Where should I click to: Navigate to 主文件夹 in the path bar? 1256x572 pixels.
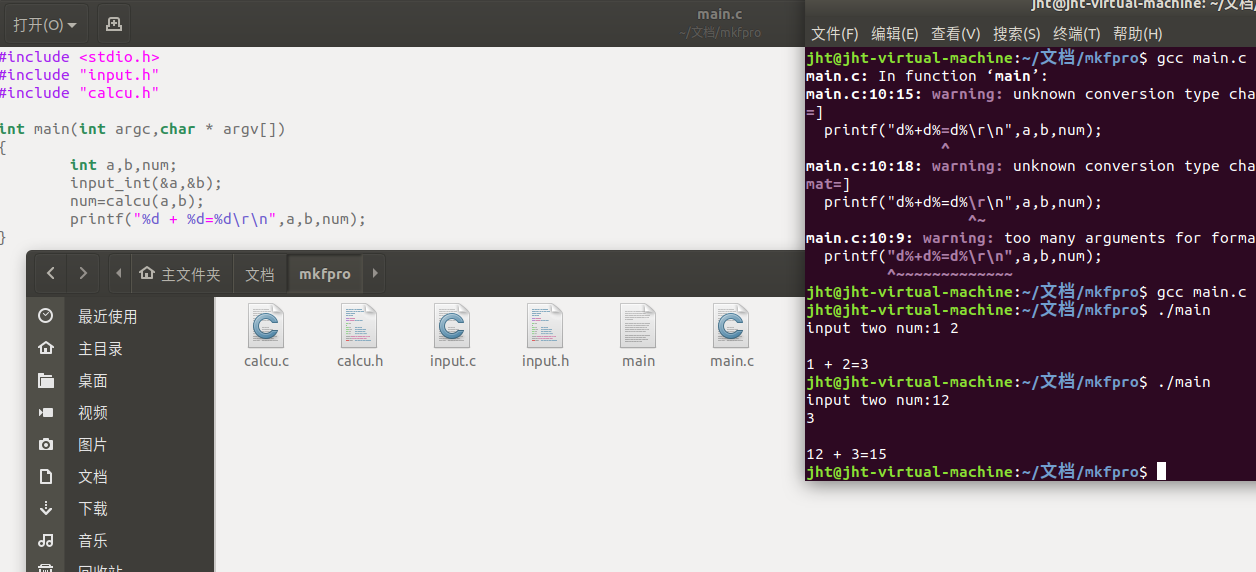click(x=180, y=273)
